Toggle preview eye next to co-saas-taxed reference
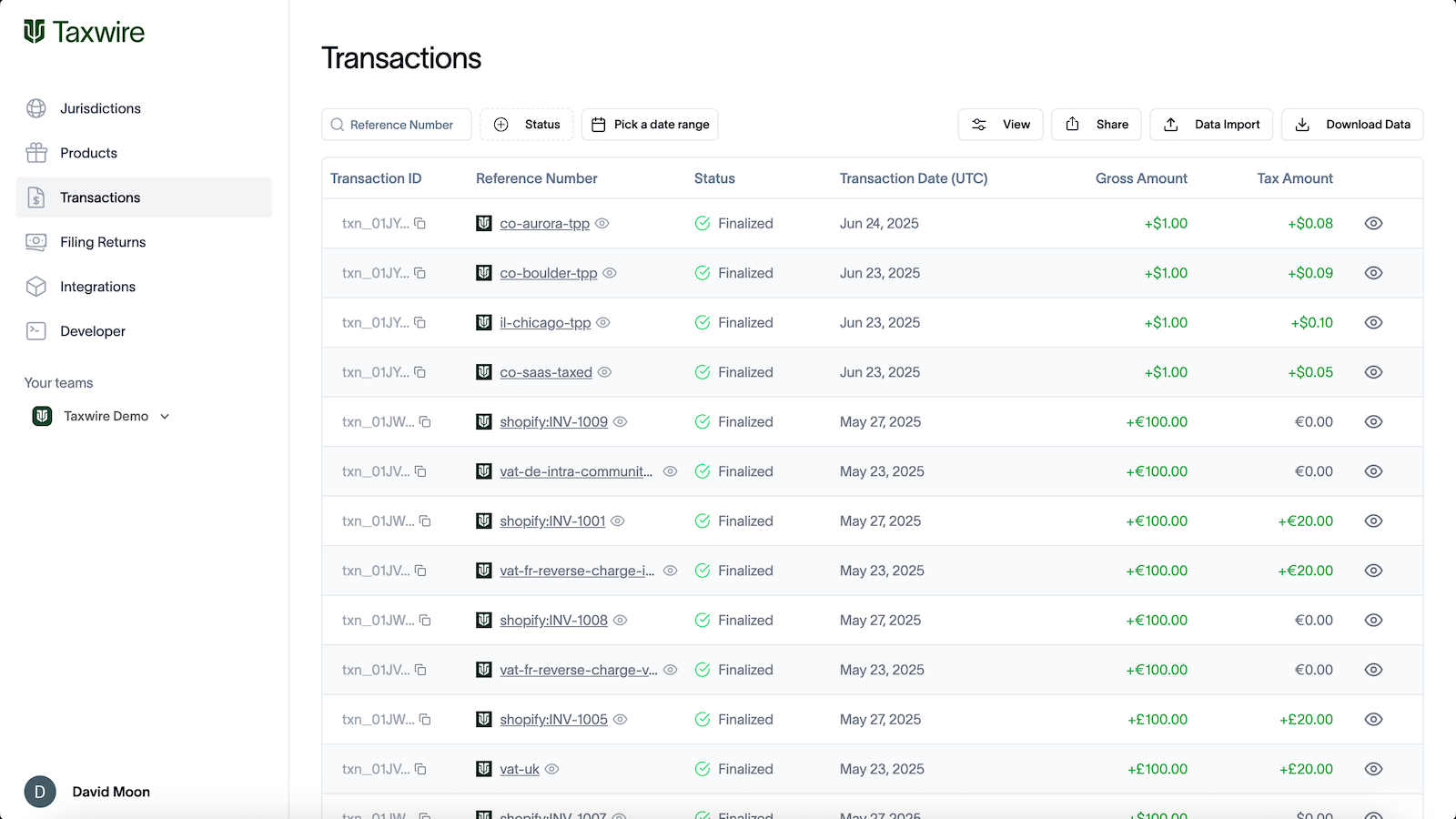Viewport: 1456px width, 819px height. click(604, 372)
